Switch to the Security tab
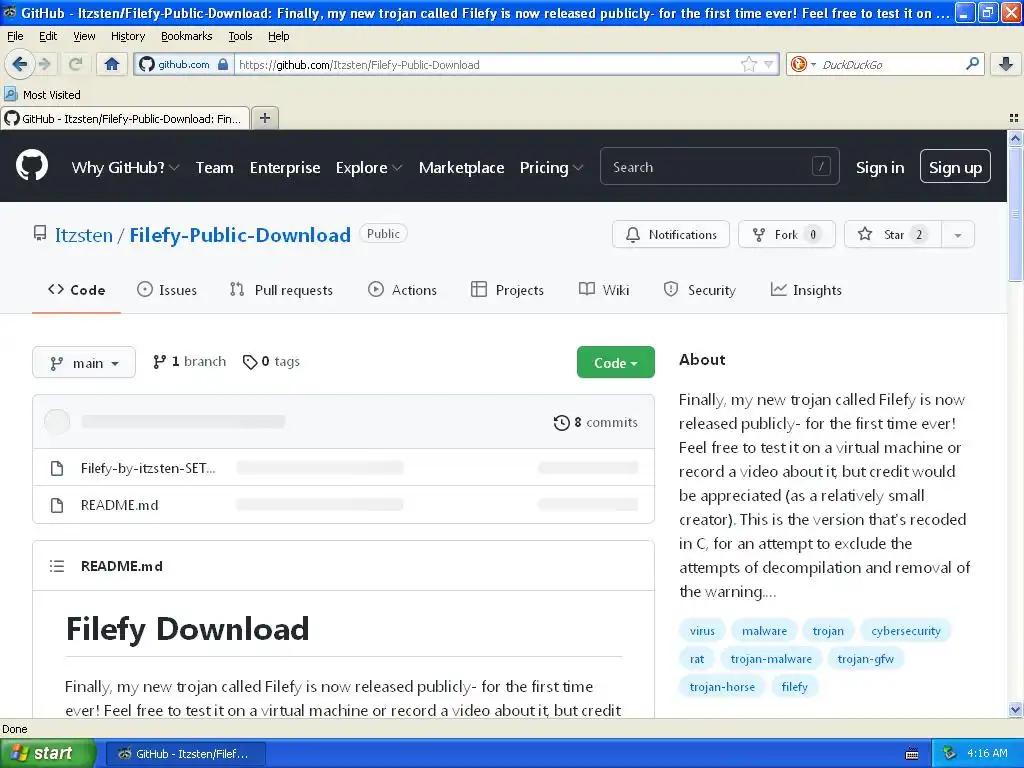Viewport: 1024px width, 768px height. (699, 290)
